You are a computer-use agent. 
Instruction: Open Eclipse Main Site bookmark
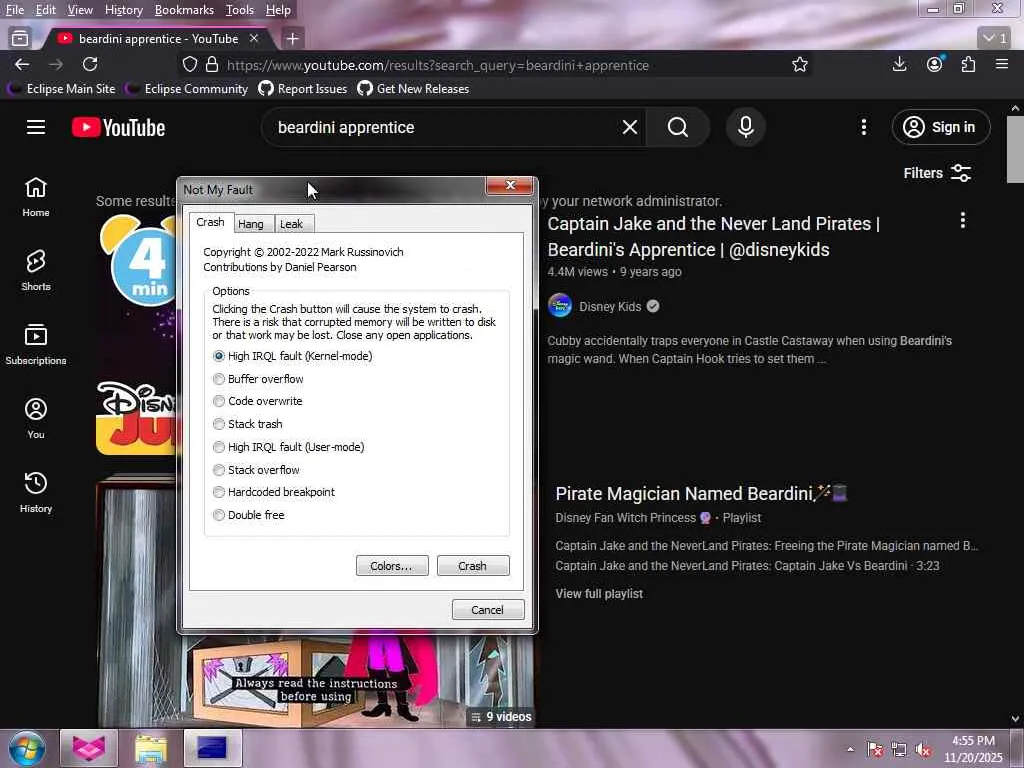tap(62, 89)
